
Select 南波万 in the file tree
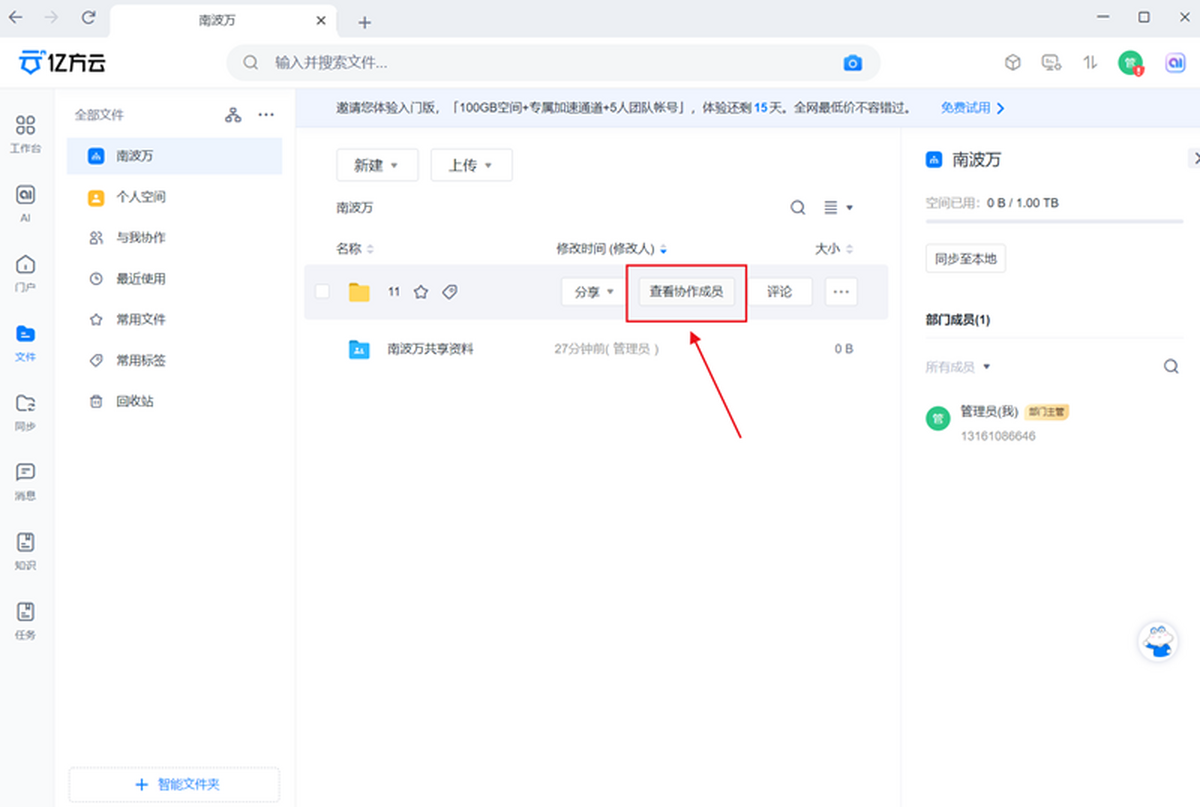point(174,156)
